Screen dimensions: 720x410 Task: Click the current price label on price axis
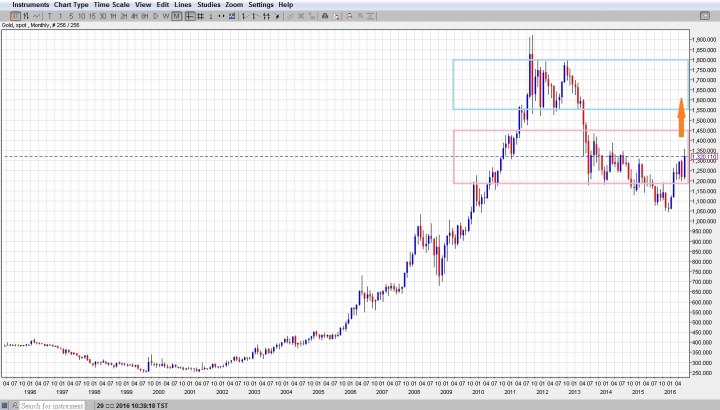pyautogui.click(x=704, y=157)
